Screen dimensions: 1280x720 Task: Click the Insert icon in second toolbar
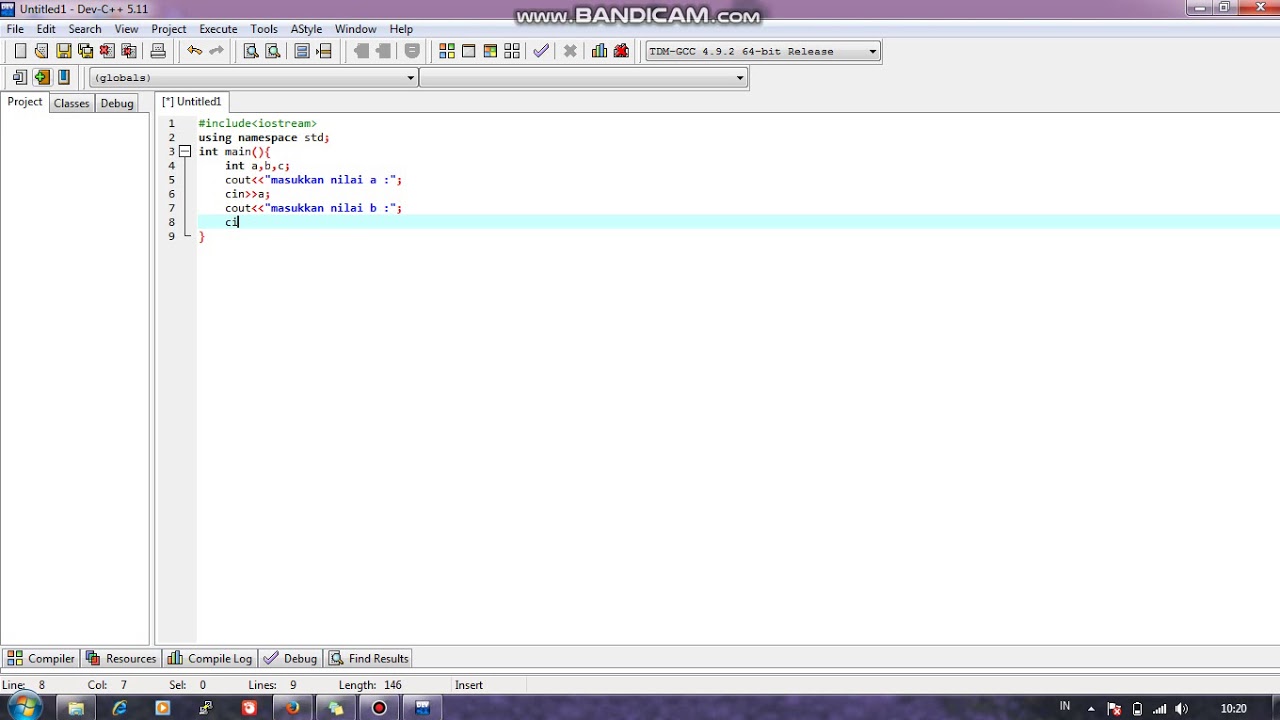coord(20,77)
